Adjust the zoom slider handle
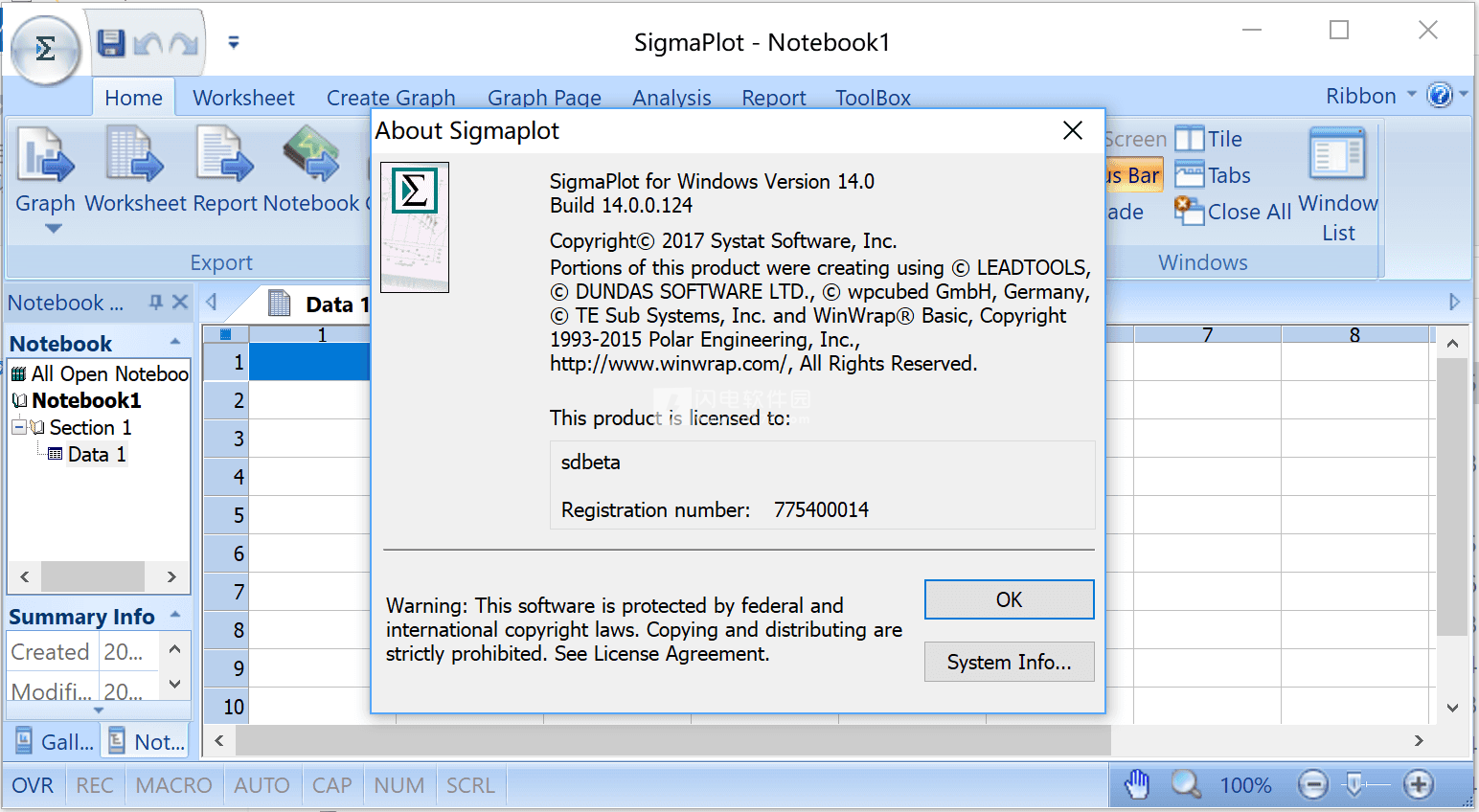Image resolution: width=1479 pixels, height=812 pixels. [x=1354, y=785]
